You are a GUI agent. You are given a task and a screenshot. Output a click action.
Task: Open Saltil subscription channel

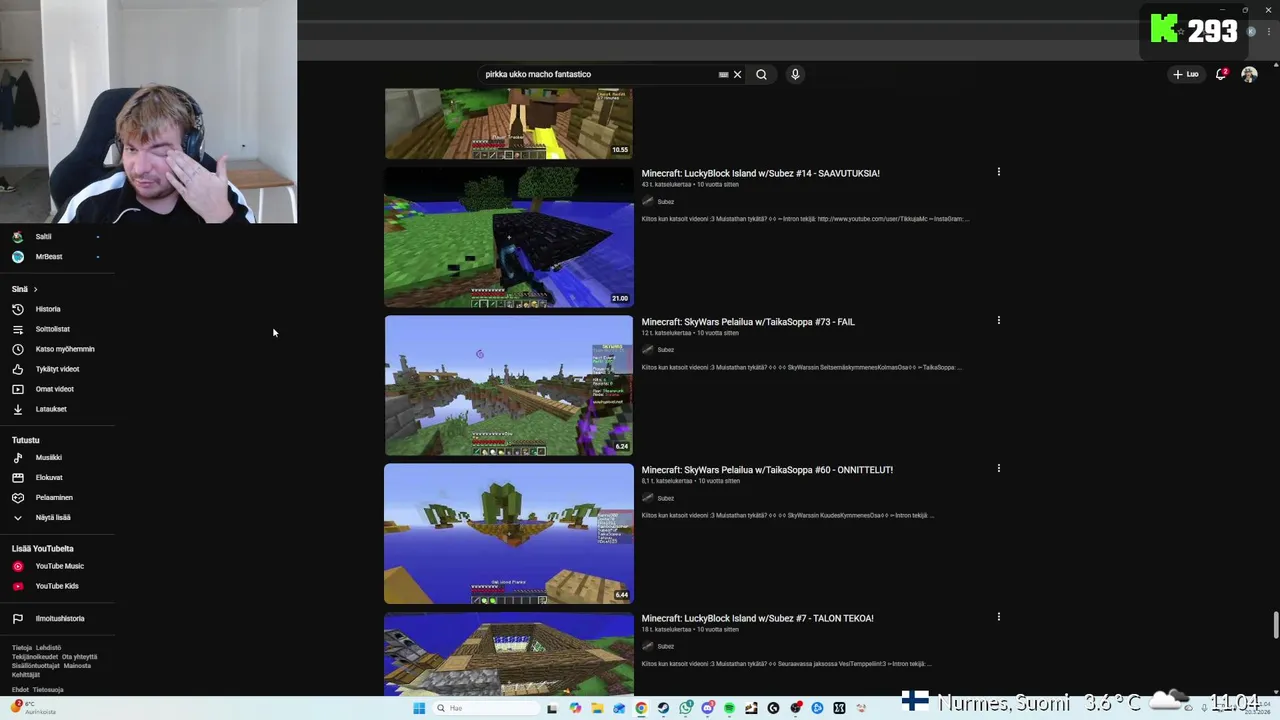tap(43, 237)
